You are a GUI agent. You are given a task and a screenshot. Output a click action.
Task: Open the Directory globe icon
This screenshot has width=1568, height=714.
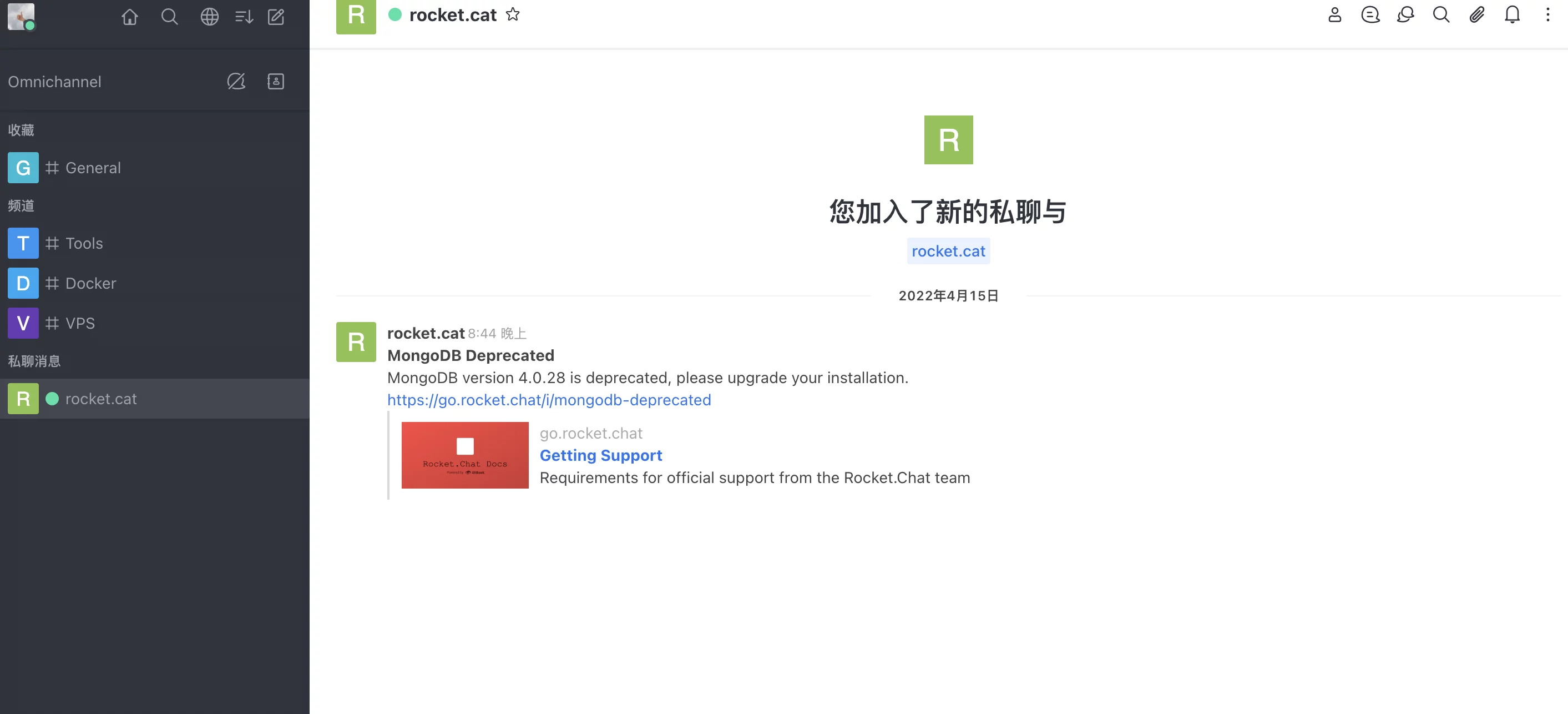point(209,17)
